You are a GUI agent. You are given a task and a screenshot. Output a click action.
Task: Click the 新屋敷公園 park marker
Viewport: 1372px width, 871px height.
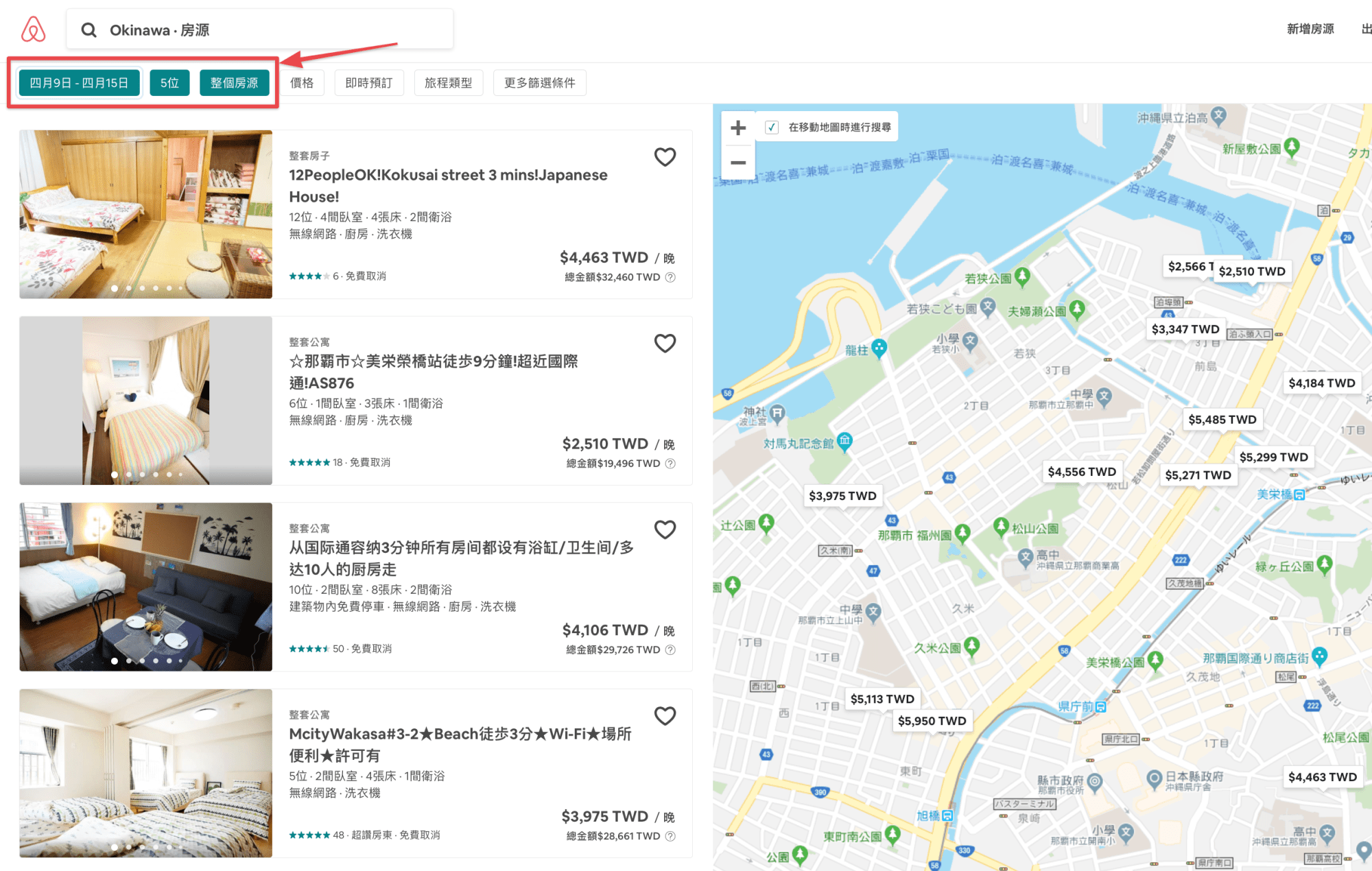pos(1292,147)
